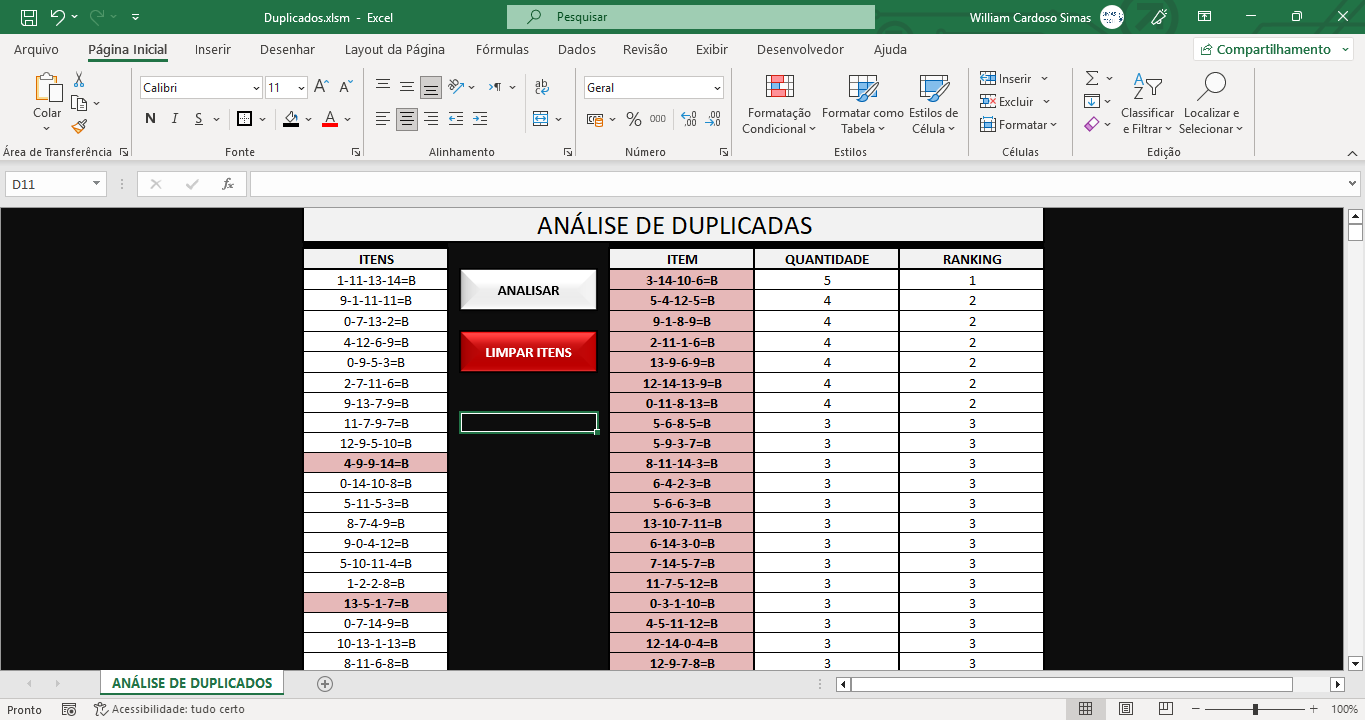Click the fill color bucket swatch
Viewport: 1365px width, 720px height.
coord(290,119)
